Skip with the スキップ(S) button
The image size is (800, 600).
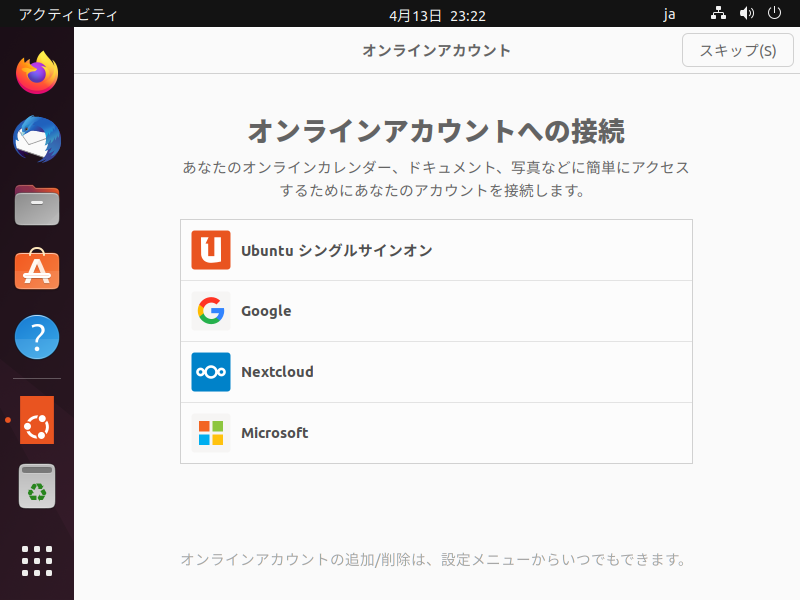[738, 50]
